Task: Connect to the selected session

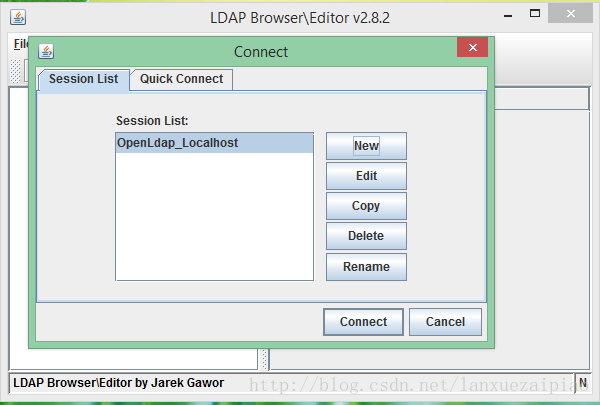Action: tap(364, 322)
